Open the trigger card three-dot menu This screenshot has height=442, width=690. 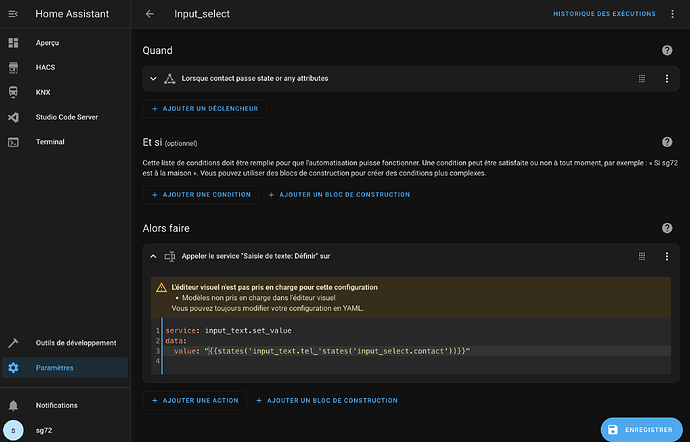[x=667, y=79]
